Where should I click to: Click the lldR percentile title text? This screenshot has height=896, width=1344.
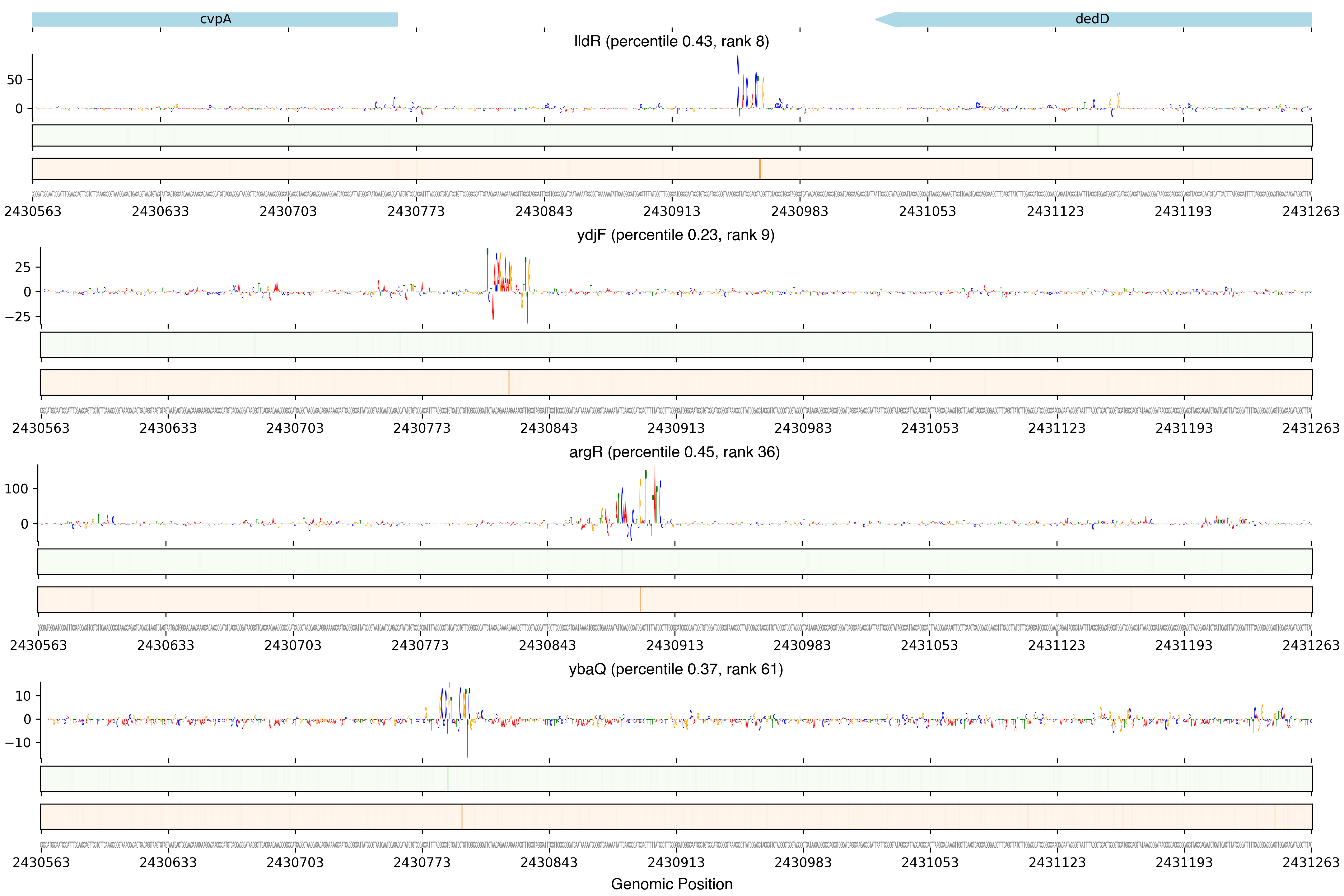(x=671, y=42)
